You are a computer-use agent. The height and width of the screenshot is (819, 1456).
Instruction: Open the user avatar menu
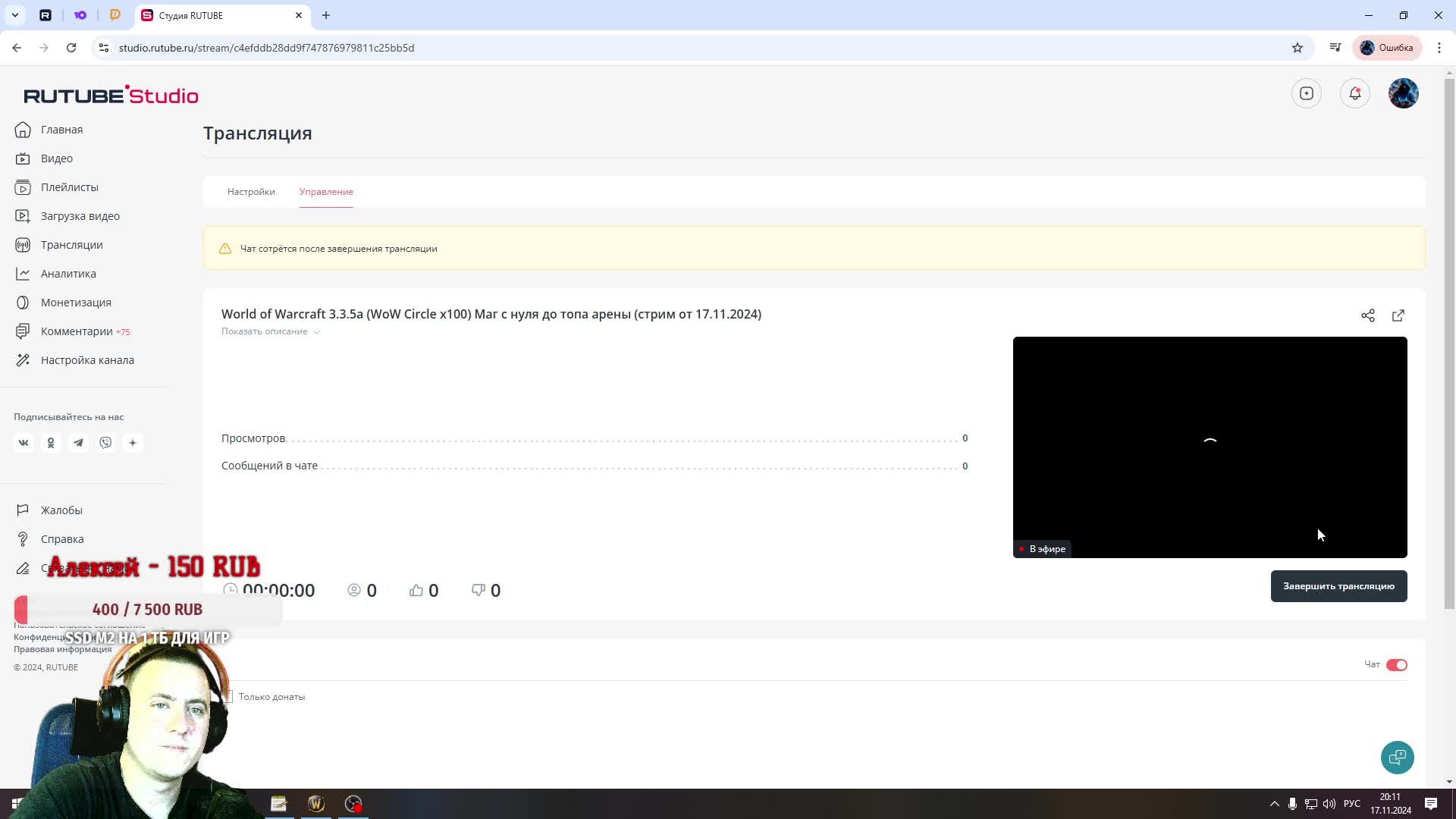[x=1404, y=93]
